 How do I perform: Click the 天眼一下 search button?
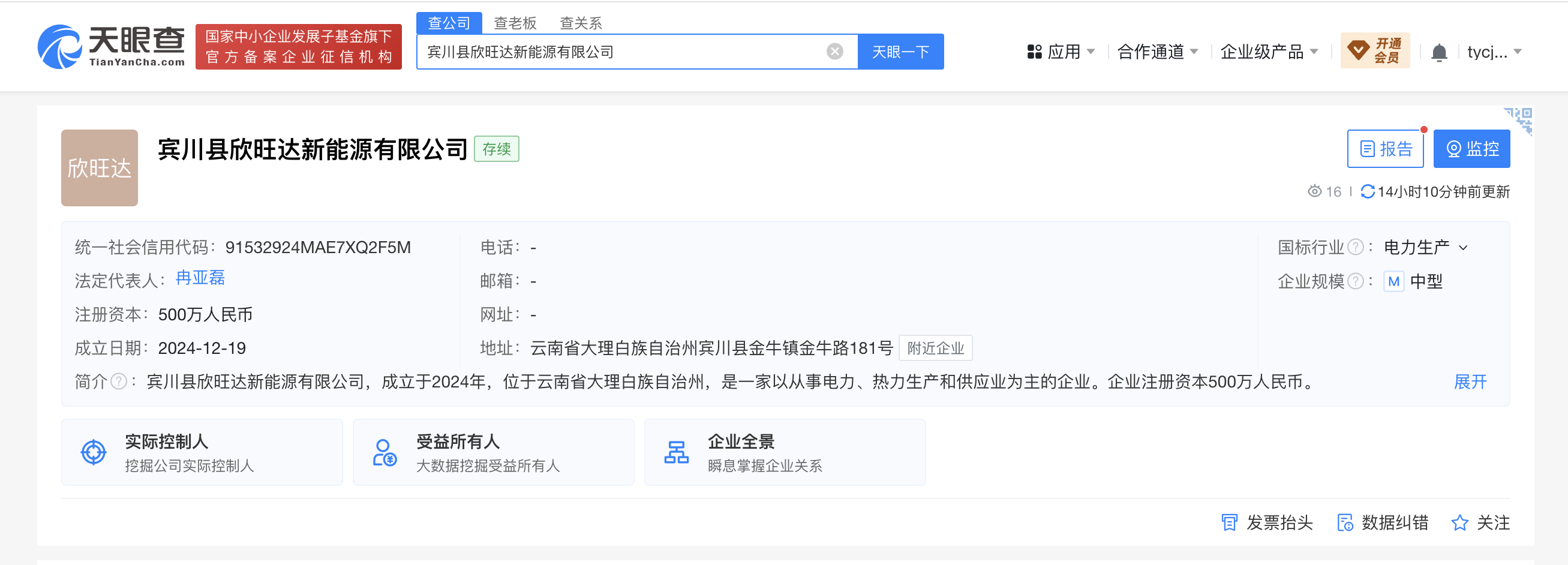[900, 52]
